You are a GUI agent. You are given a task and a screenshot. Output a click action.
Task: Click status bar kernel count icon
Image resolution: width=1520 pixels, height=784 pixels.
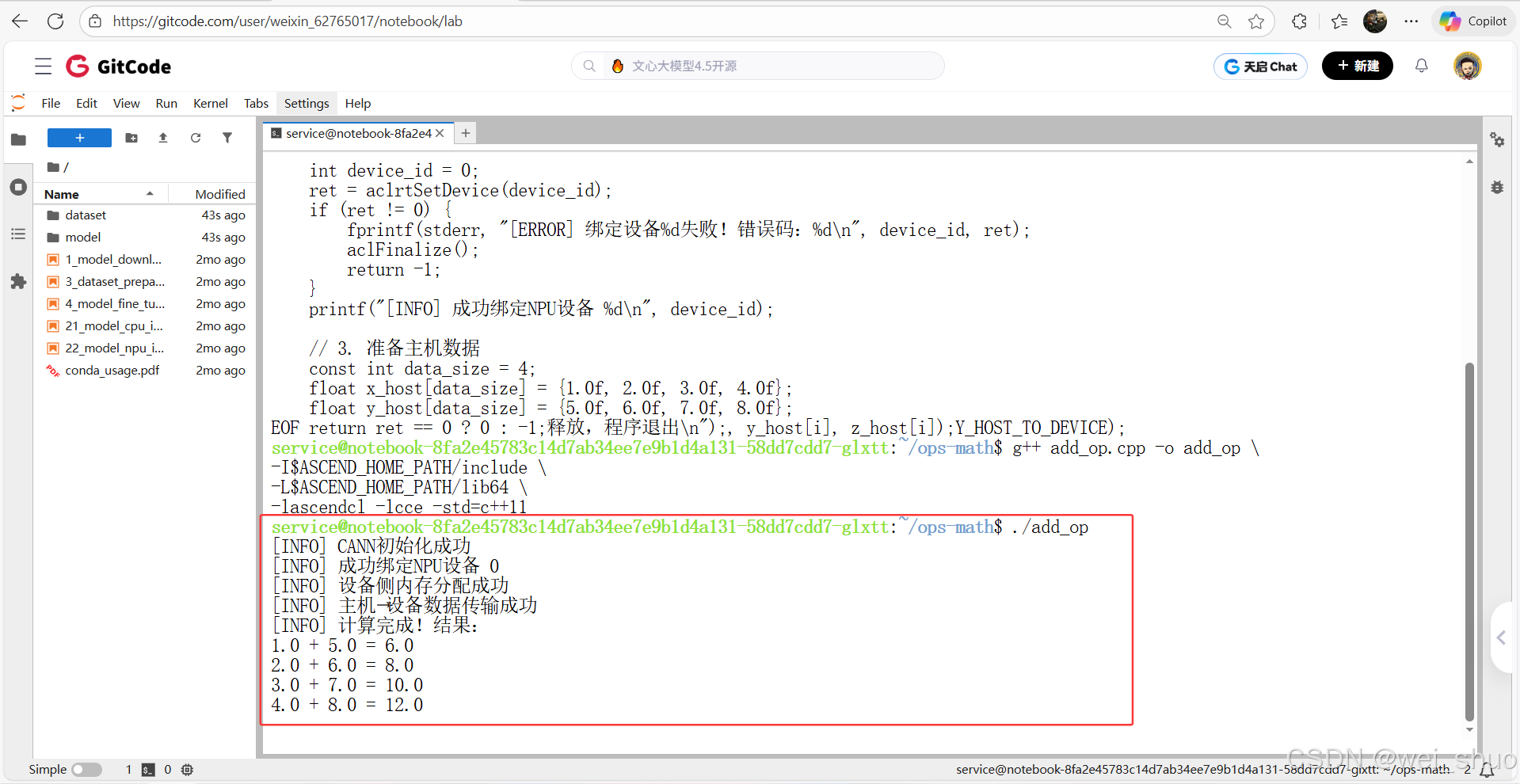point(187,770)
